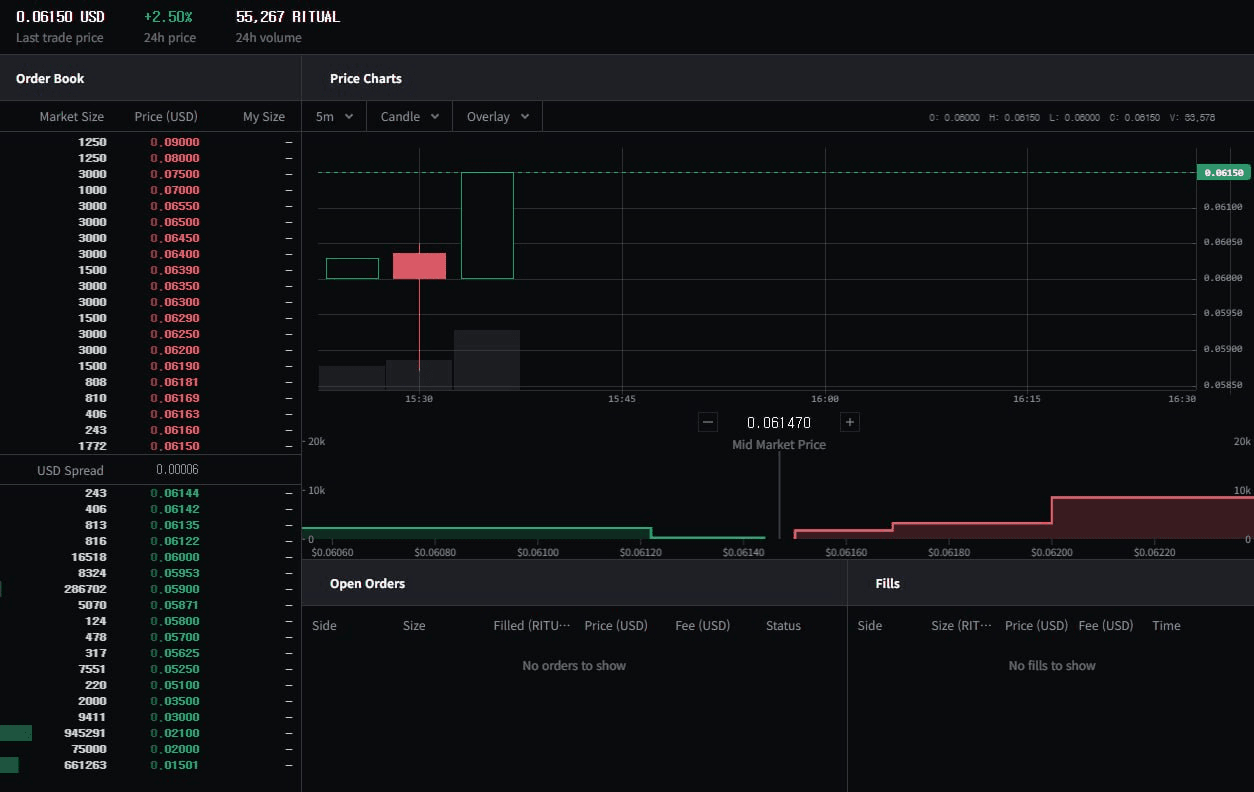
Task: Click the USD Spread value 0.00006
Action: [177, 470]
